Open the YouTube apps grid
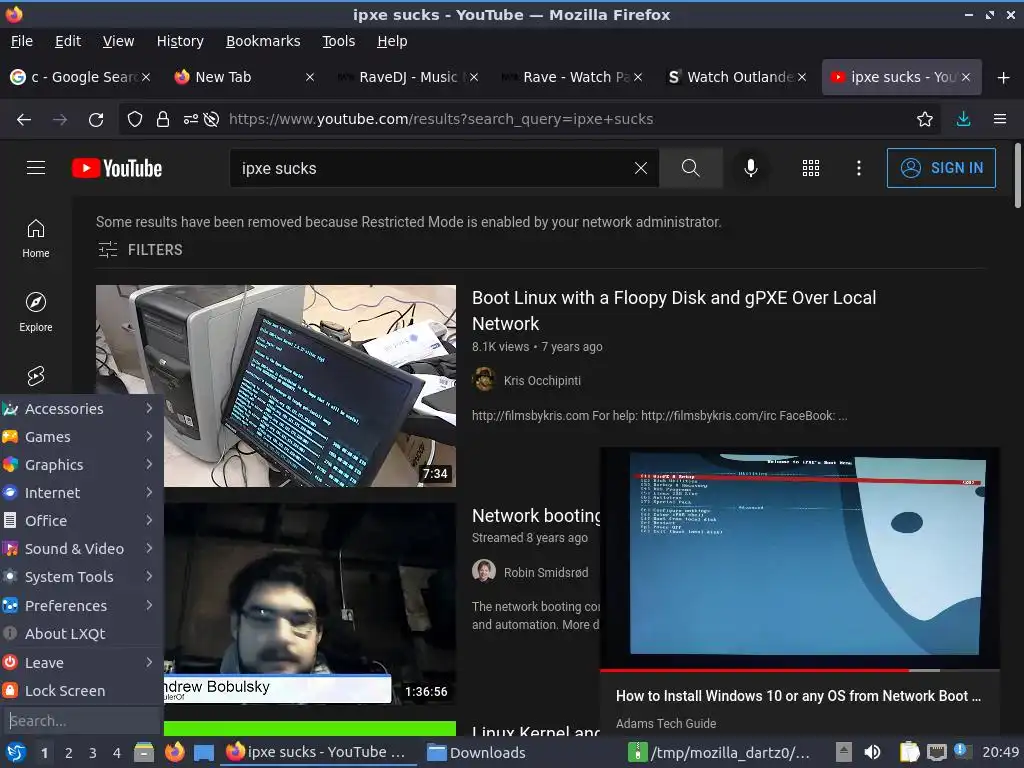The width and height of the screenshot is (1024, 768). click(x=810, y=168)
